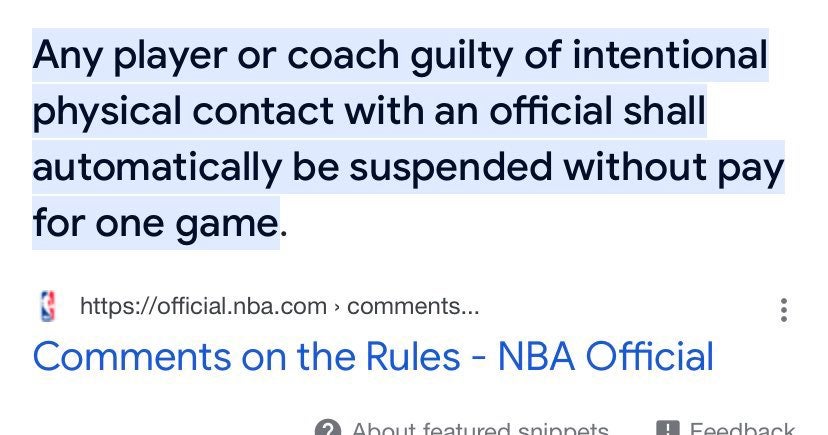Screen dimensions: 828x435
Task: Click "for one game" in the last line
Action: click(x=153, y=224)
